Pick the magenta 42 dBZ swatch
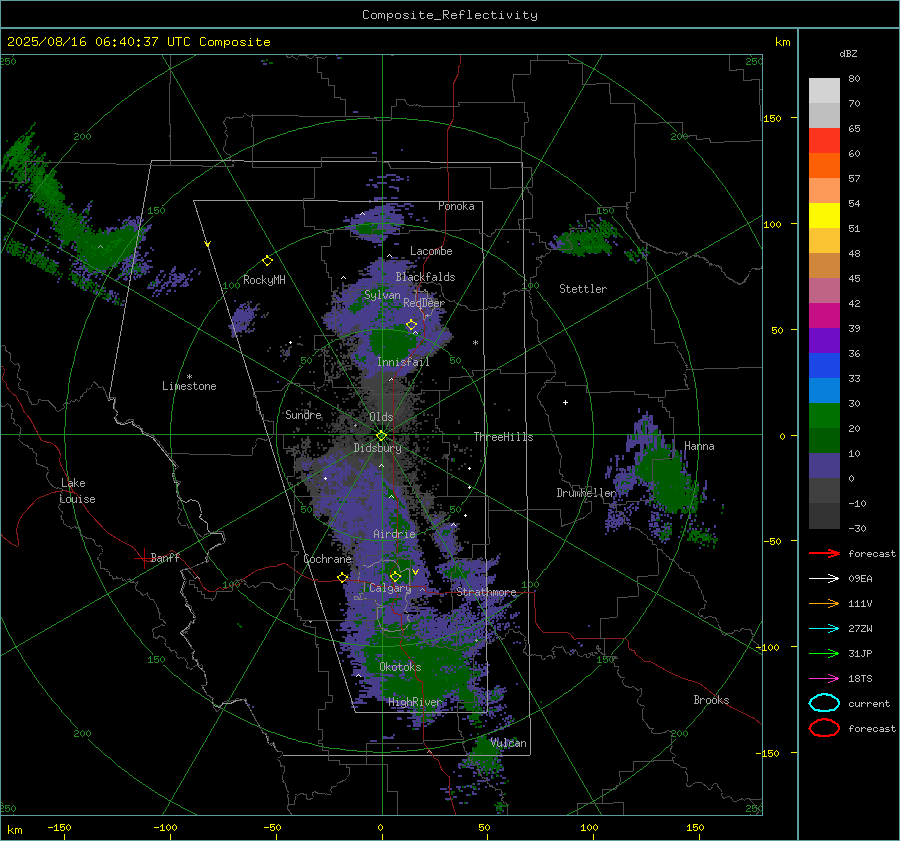The width and height of the screenshot is (900, 841). point(824,315)
